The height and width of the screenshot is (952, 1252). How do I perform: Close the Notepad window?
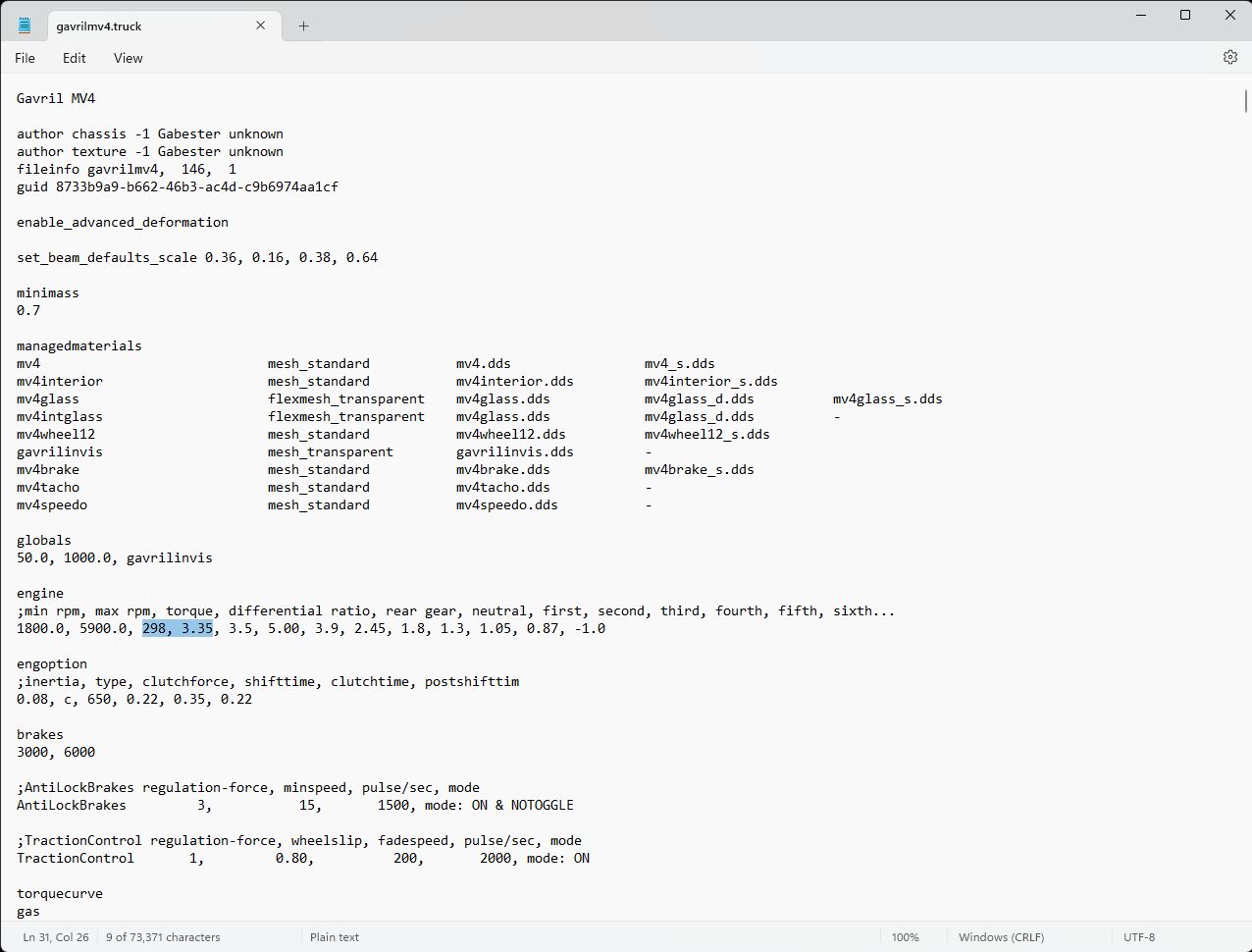(1229, 15)
